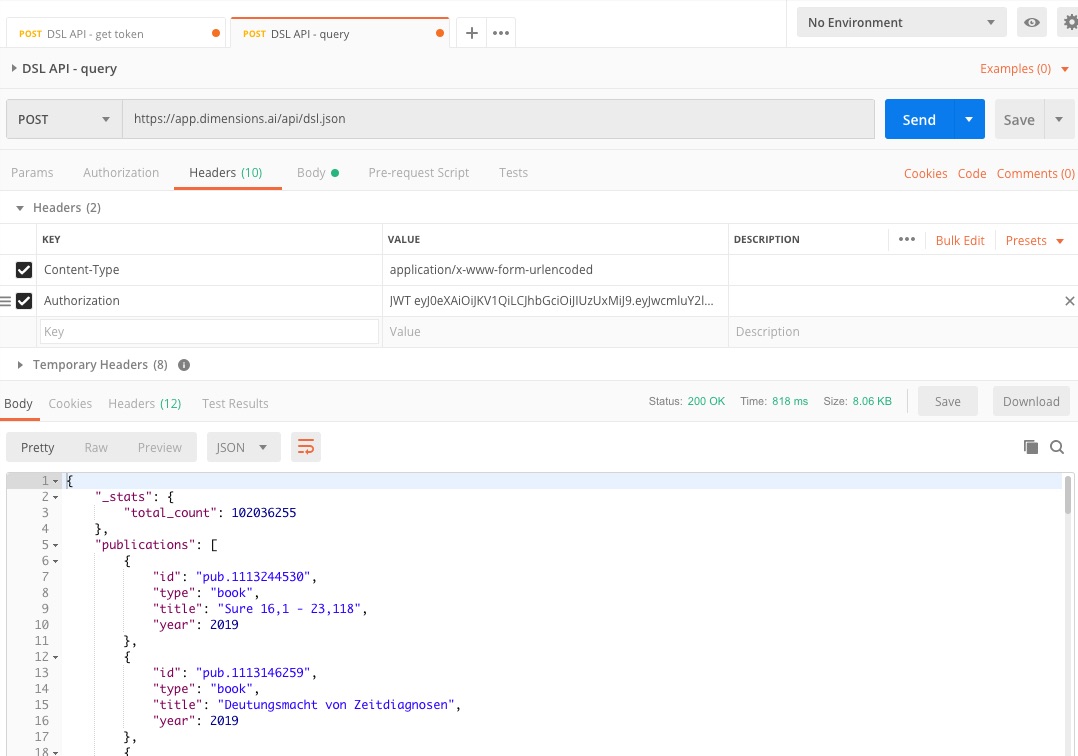This screenshot has height=756, width=1078.
Task: Switch response view to Preview
Action: coord(160,447)
